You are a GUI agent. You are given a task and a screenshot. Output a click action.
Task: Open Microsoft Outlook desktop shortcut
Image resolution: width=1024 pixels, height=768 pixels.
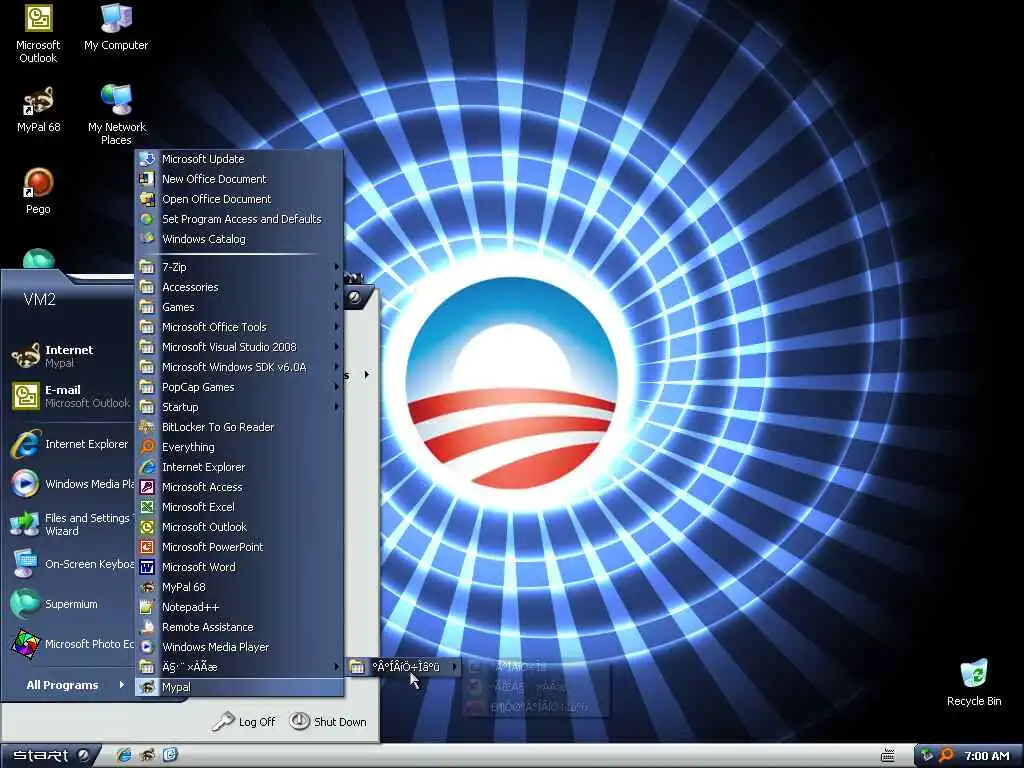(x=38, y=33)
